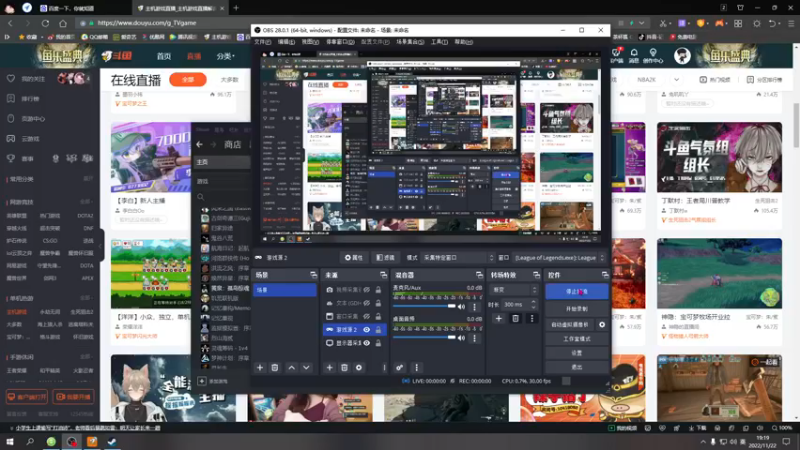The image size is (800, 450).
Task: Open the 斗鱼气氛组组长 stream thumbnail
Action: [x=719, y=157]
